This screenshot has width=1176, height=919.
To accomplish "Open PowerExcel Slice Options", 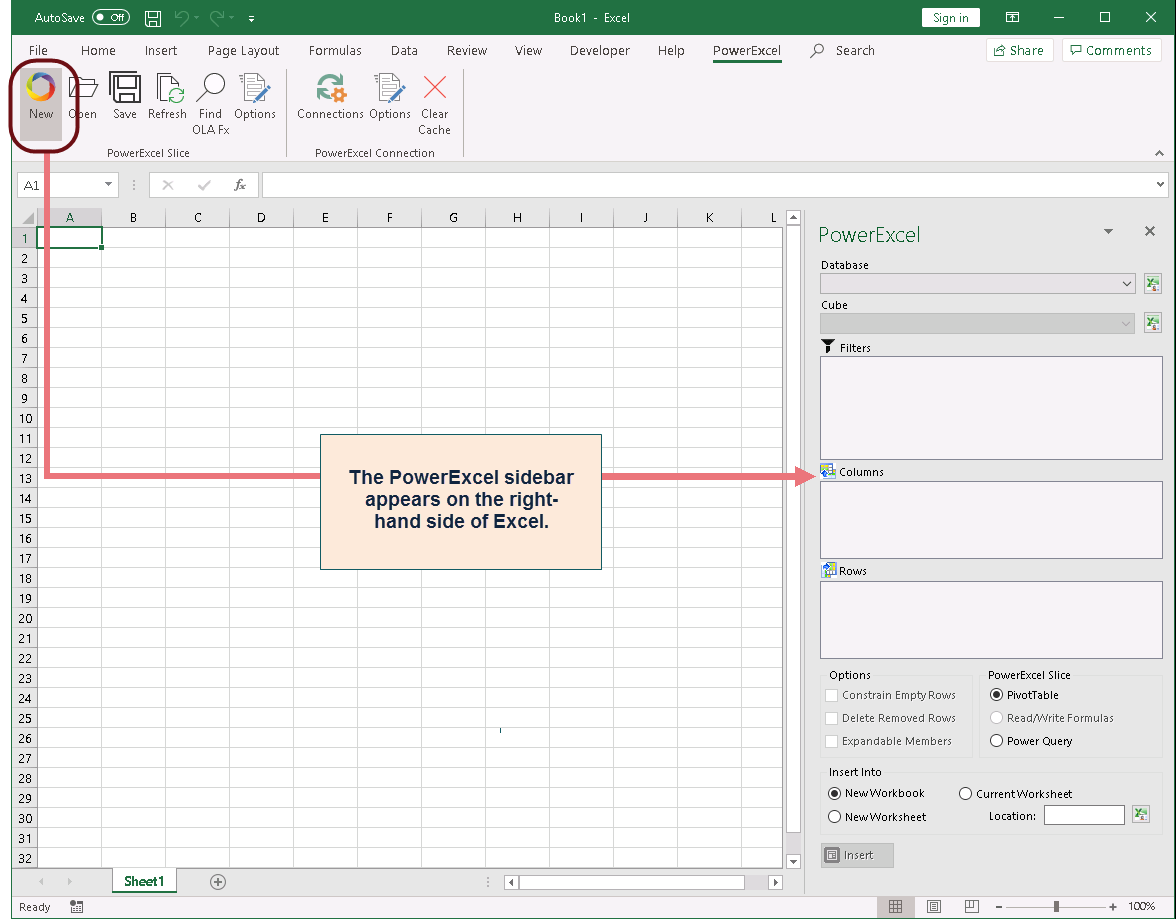I will [x=255, y=88].
